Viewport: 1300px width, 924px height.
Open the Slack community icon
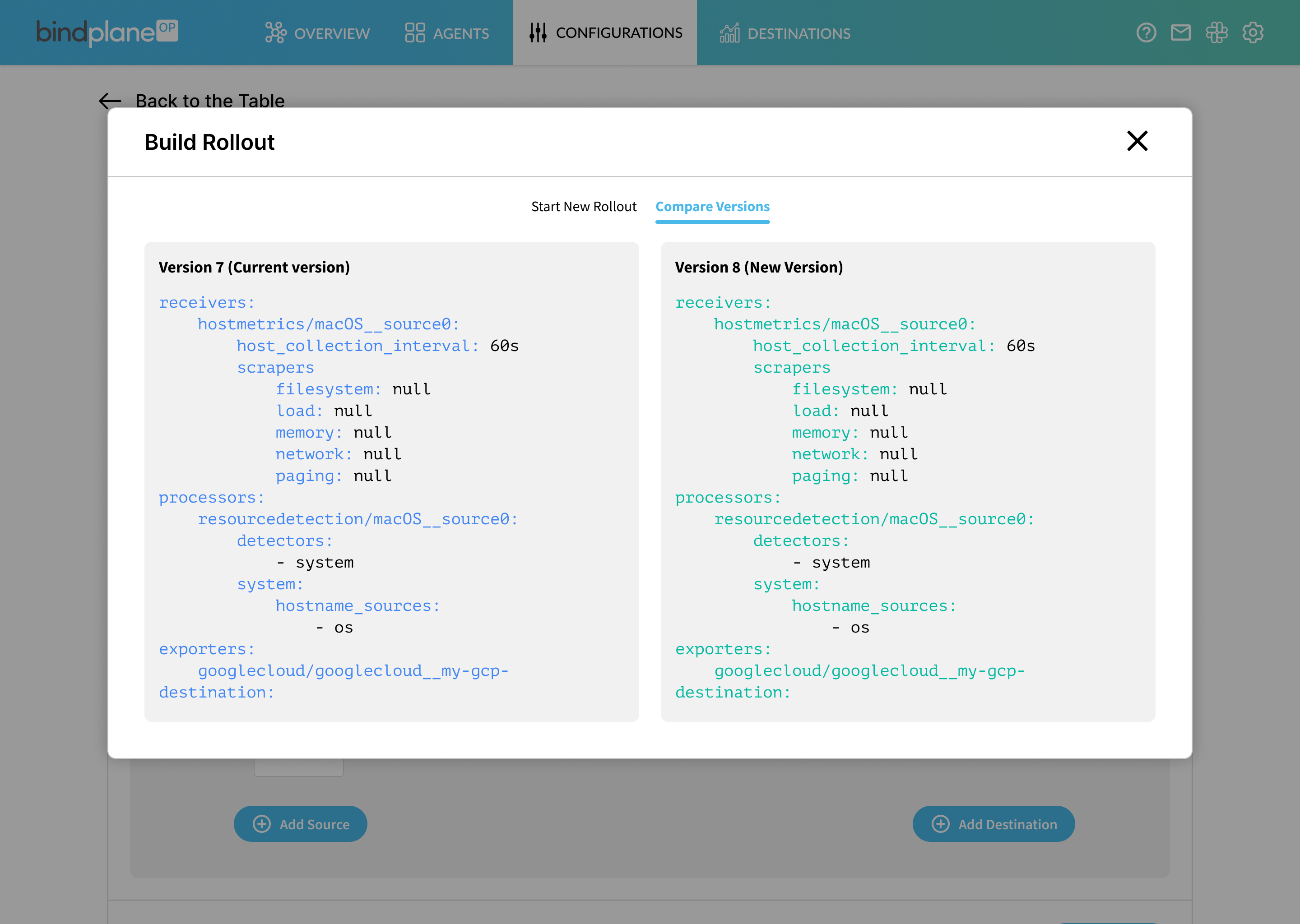click(1216, 33)
